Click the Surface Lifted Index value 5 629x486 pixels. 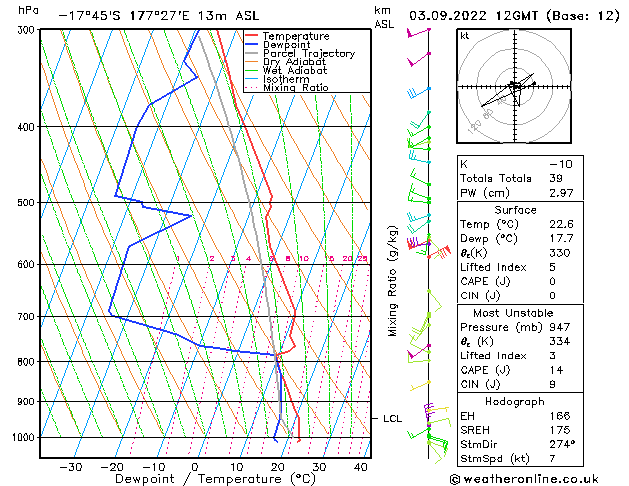[552, 267]
